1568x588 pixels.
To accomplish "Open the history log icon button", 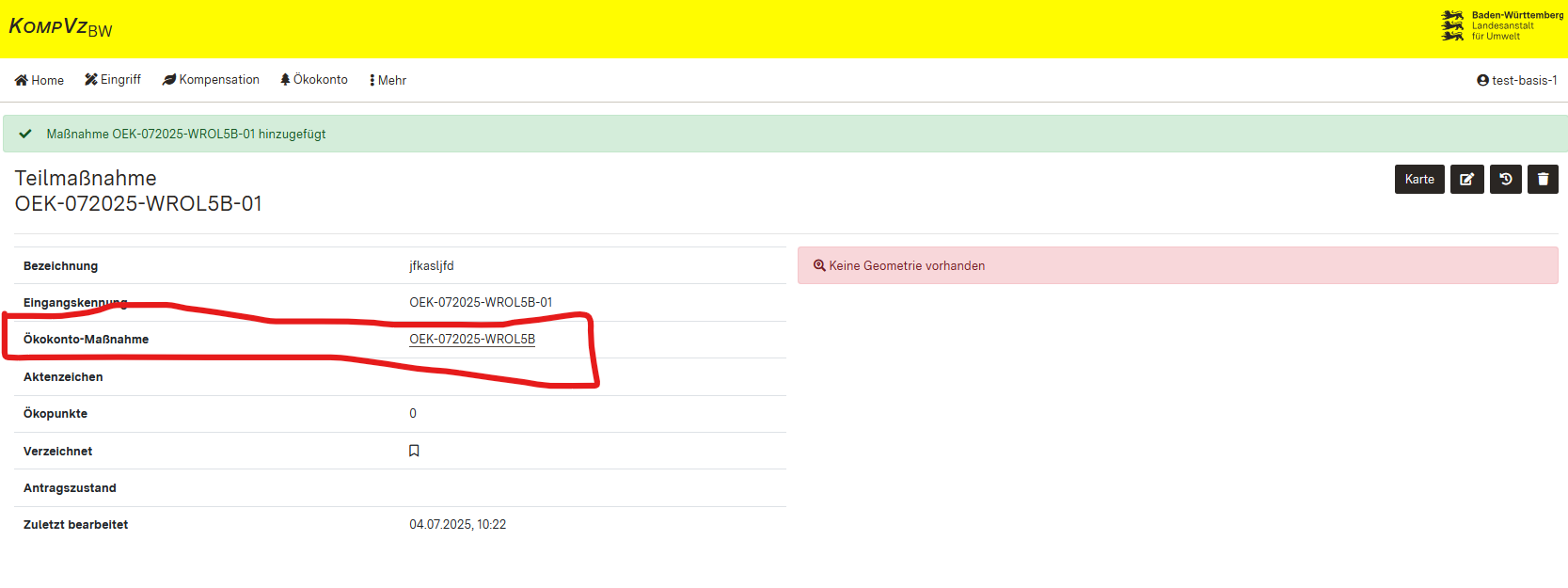I will coord(1506,179).
